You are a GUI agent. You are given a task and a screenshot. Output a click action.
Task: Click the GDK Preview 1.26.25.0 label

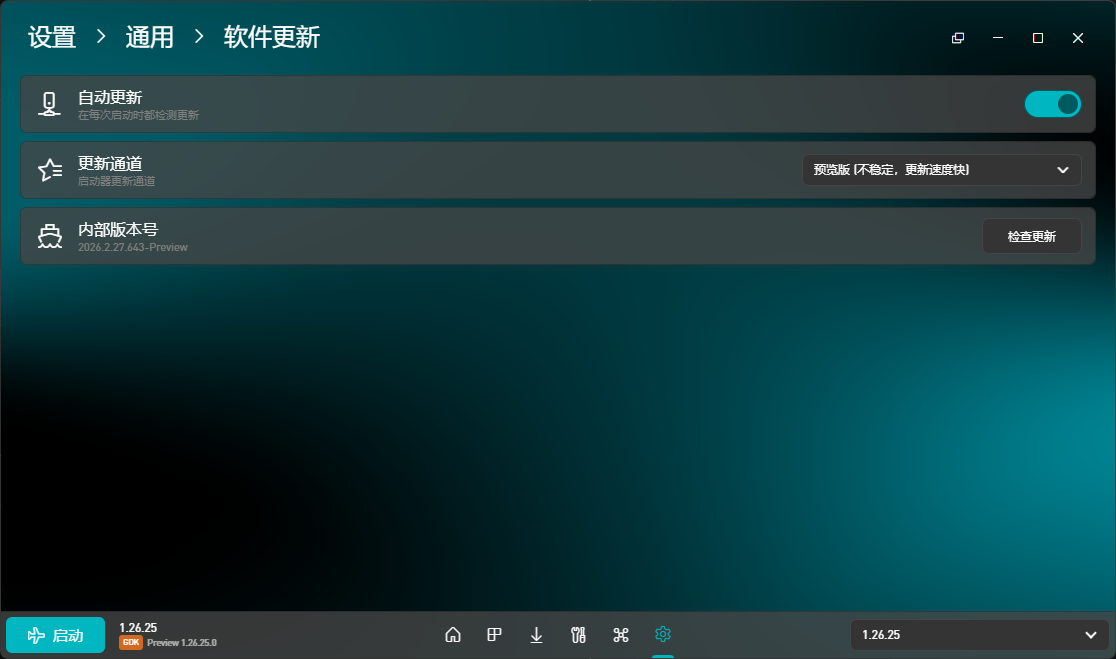pyautogui.click(x=168, y=643)
